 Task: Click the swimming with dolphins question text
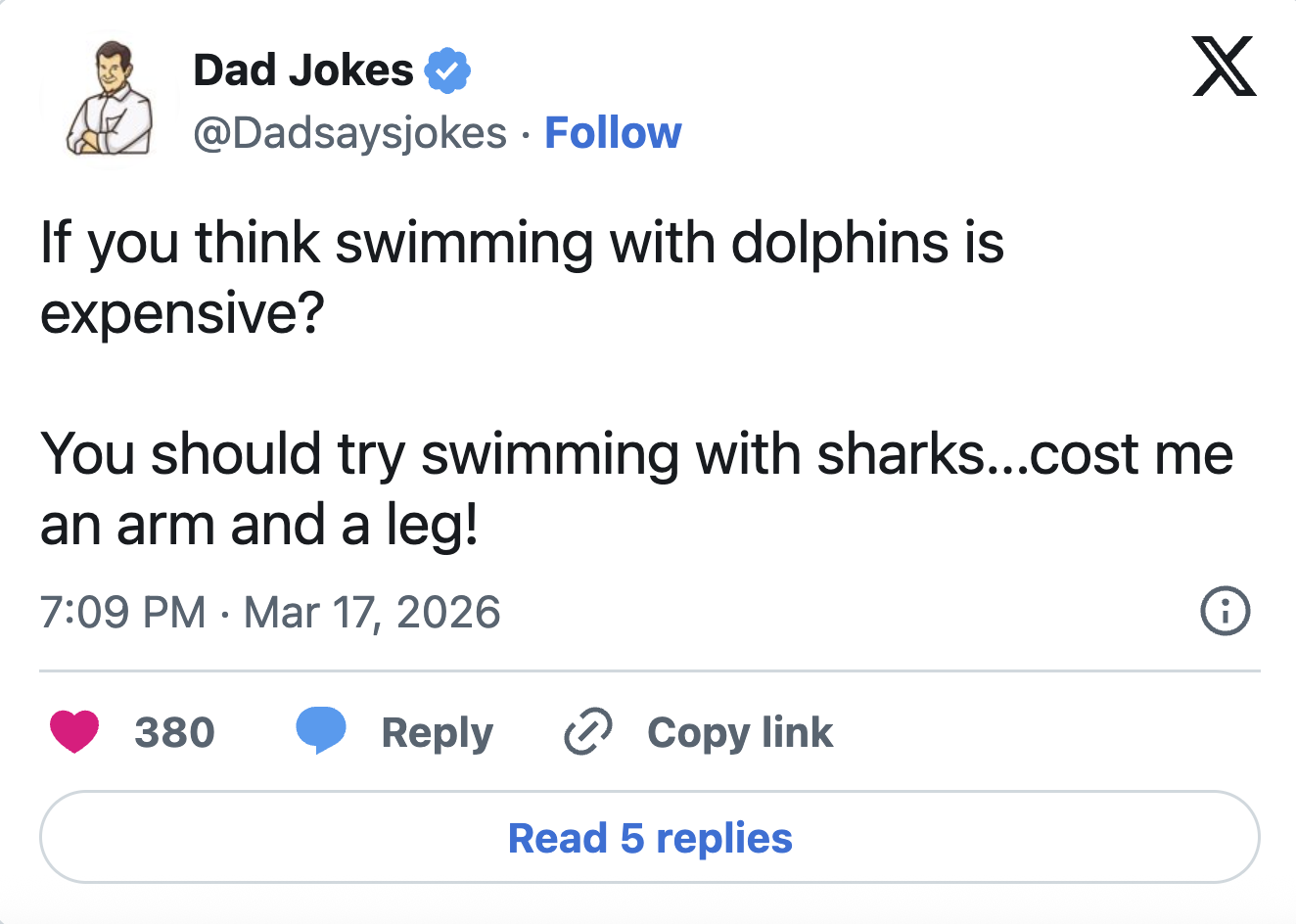coord(522,242)
